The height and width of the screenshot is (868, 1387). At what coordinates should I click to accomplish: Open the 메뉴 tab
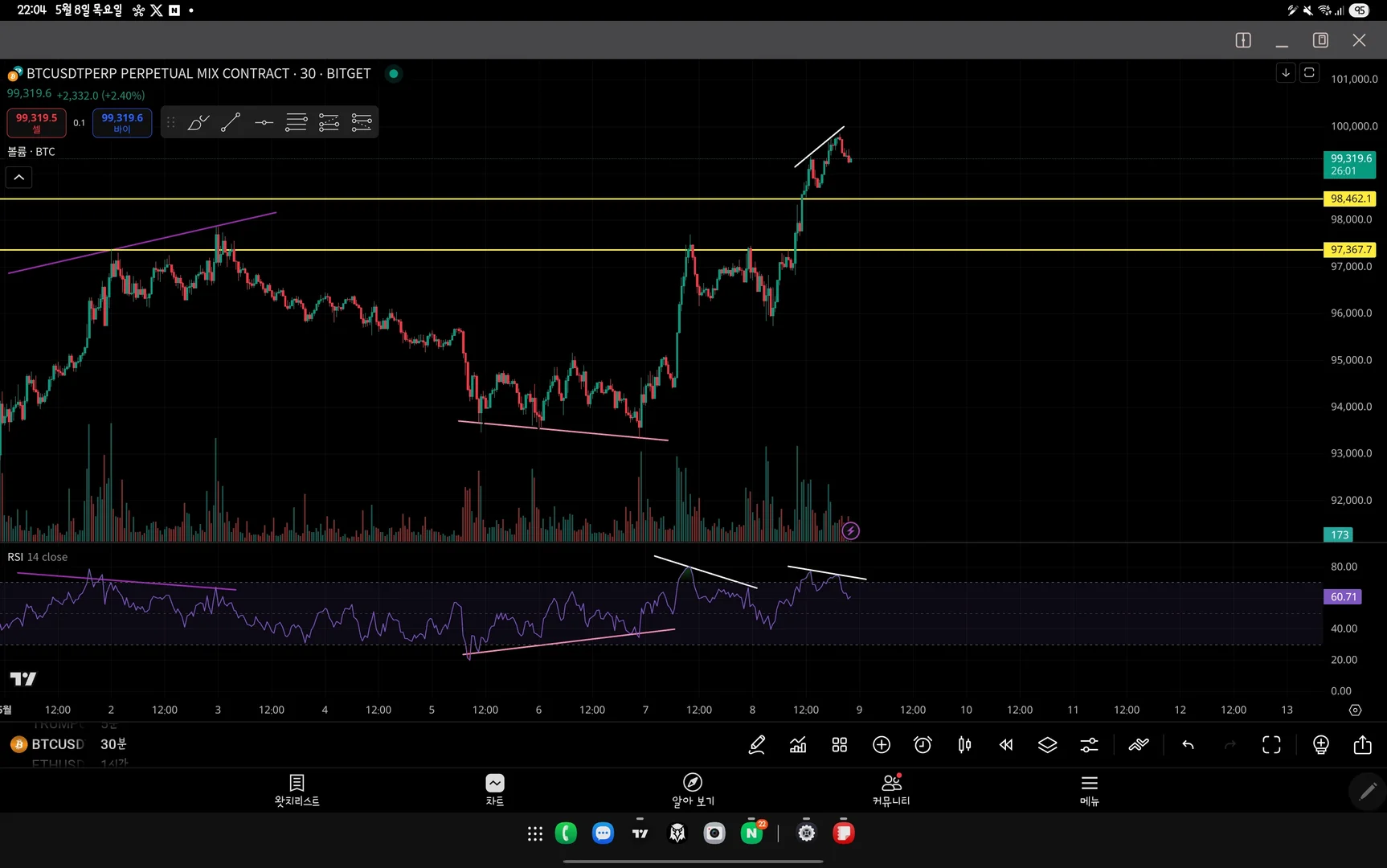1090,790
